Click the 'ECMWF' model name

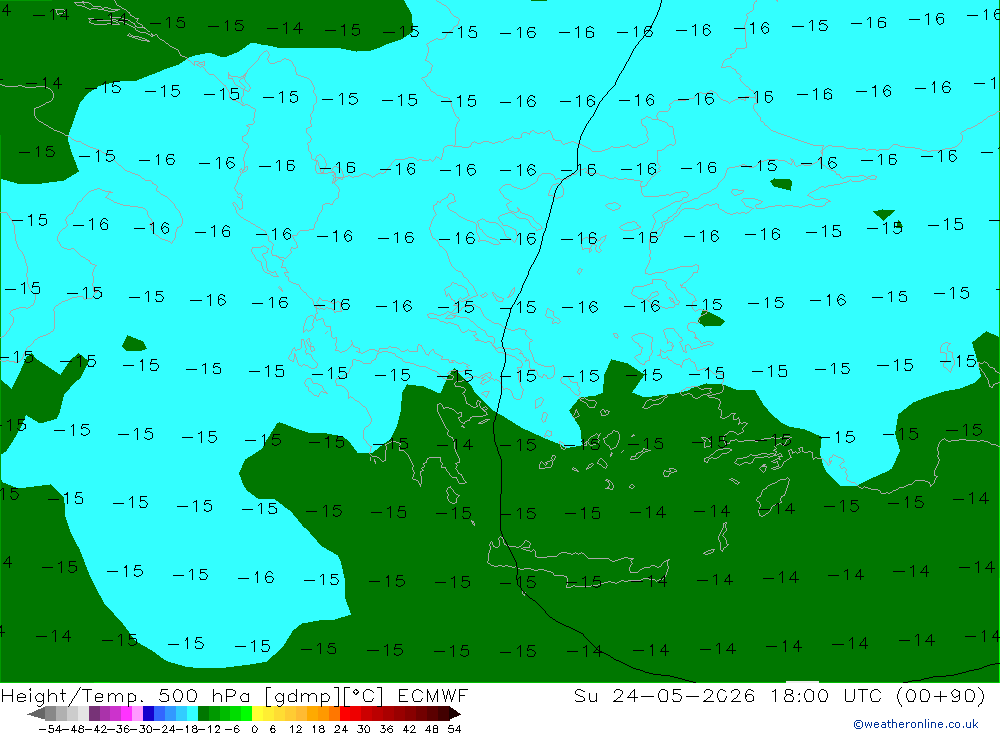tap(432, 695)
